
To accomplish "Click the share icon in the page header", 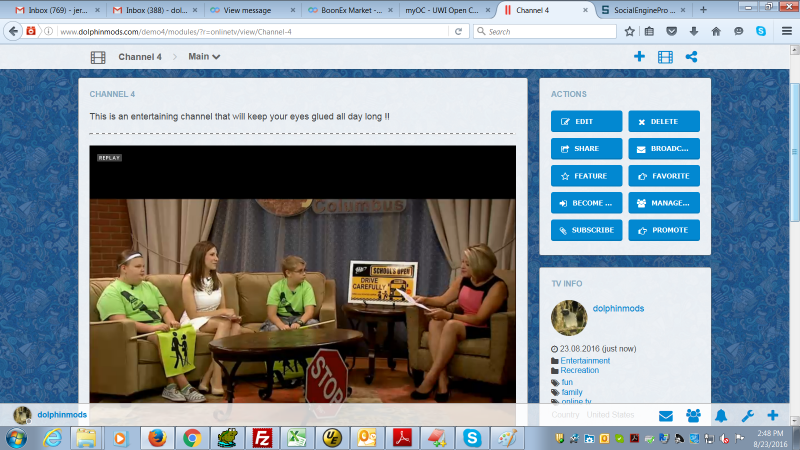I will (691, 57).
